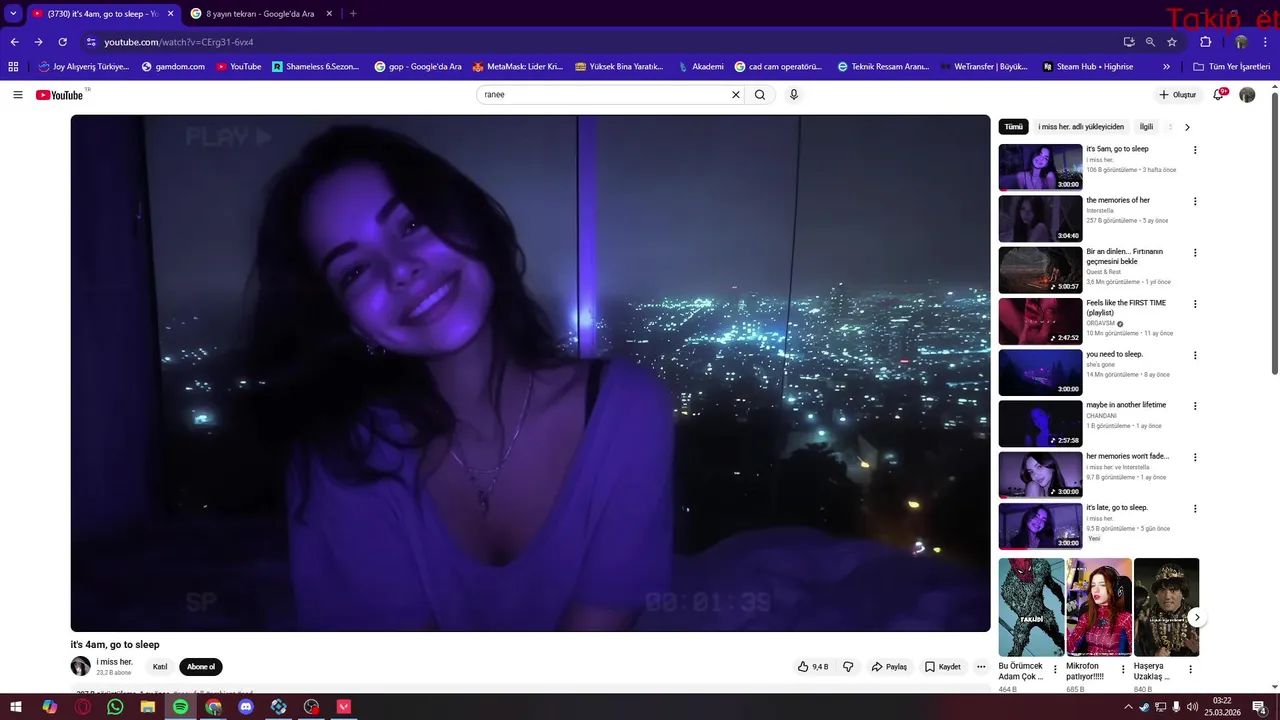Reload the current page

coord(62,42)
